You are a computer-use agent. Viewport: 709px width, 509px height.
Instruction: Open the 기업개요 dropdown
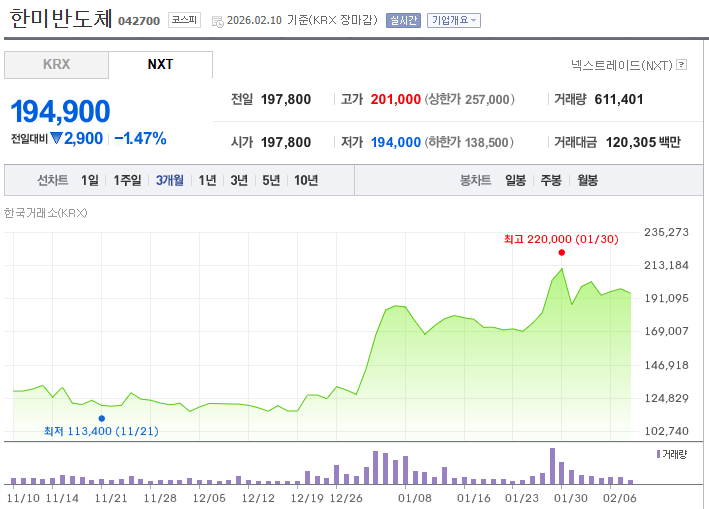[454, 20]
